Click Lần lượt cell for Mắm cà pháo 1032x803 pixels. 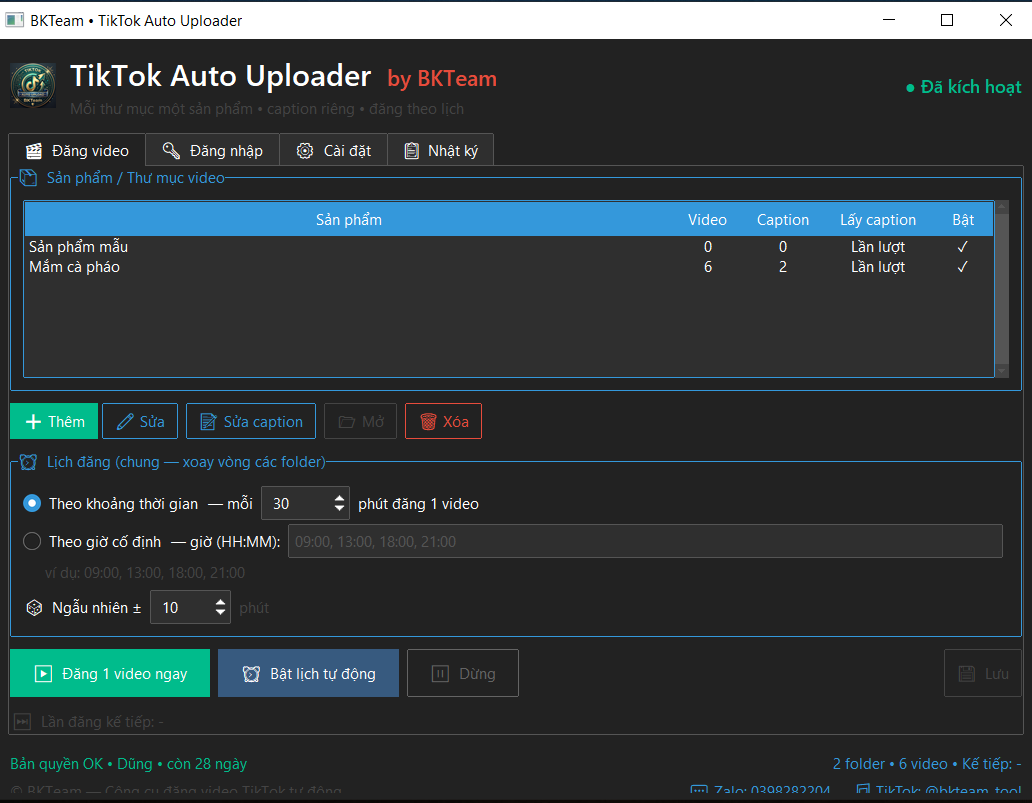click(x=878, y=267)
